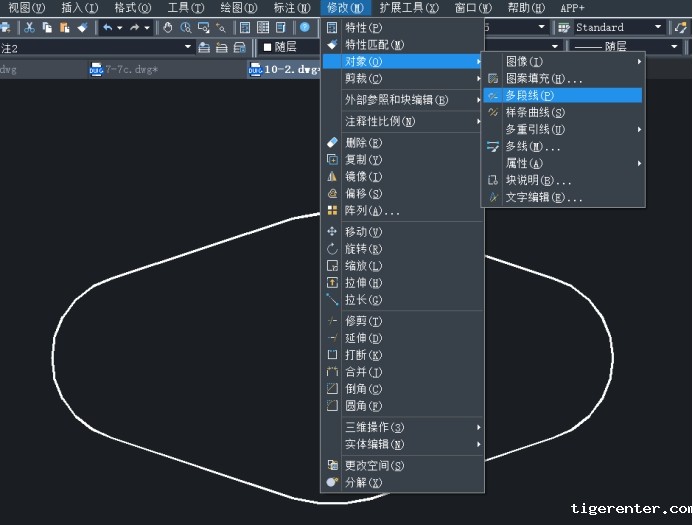Screen dimensions: 693x525
Task: Click the Undo arrow in toolbar
Action: tap(107, 28)
